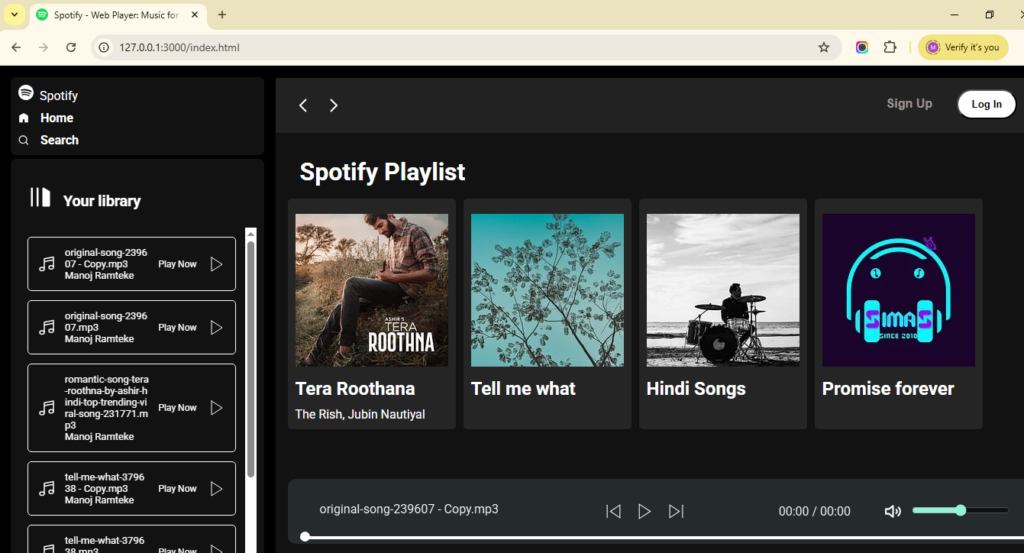Viewport: 1024px width, 553px height.
Task: Open Search in the sidebar
Action: tap(58, 140)
